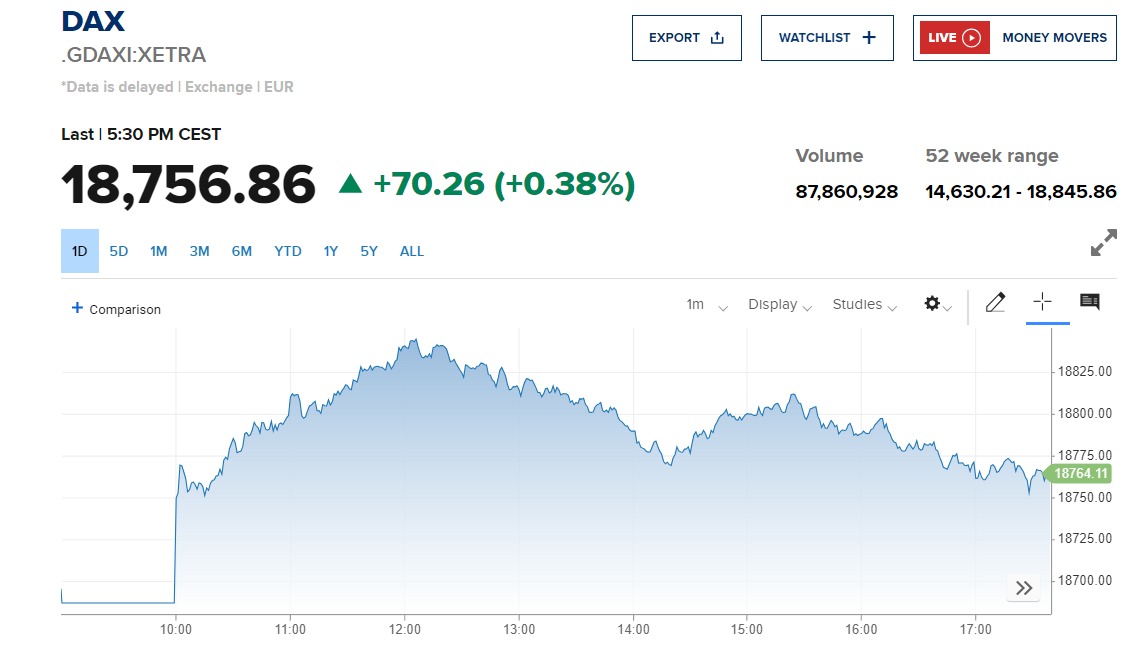Click the plus icon beside Comparison
The height and width of the screenshot is (647, 1131).
[77, 308]
